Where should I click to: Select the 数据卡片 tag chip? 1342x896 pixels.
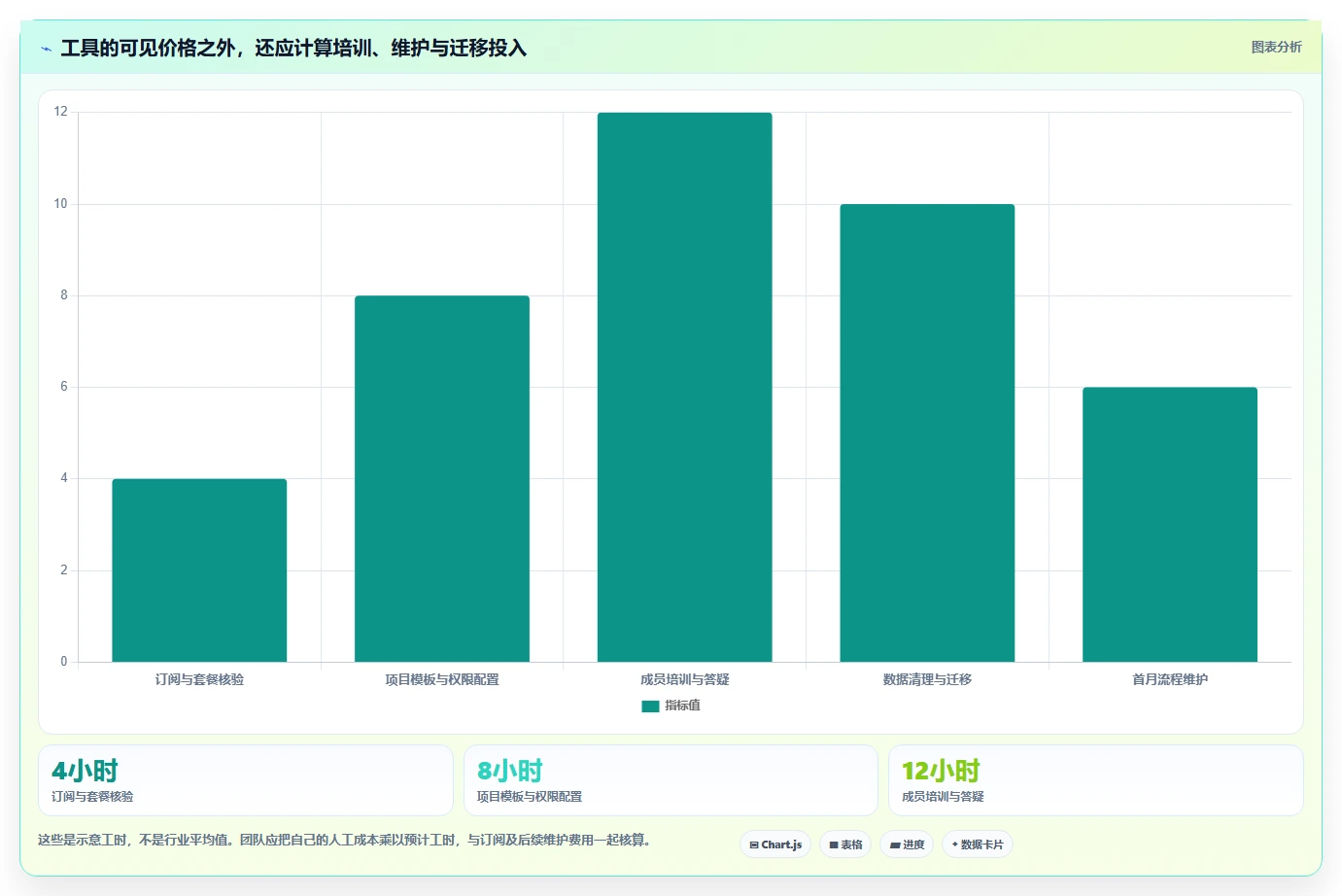tap(978, 844)
